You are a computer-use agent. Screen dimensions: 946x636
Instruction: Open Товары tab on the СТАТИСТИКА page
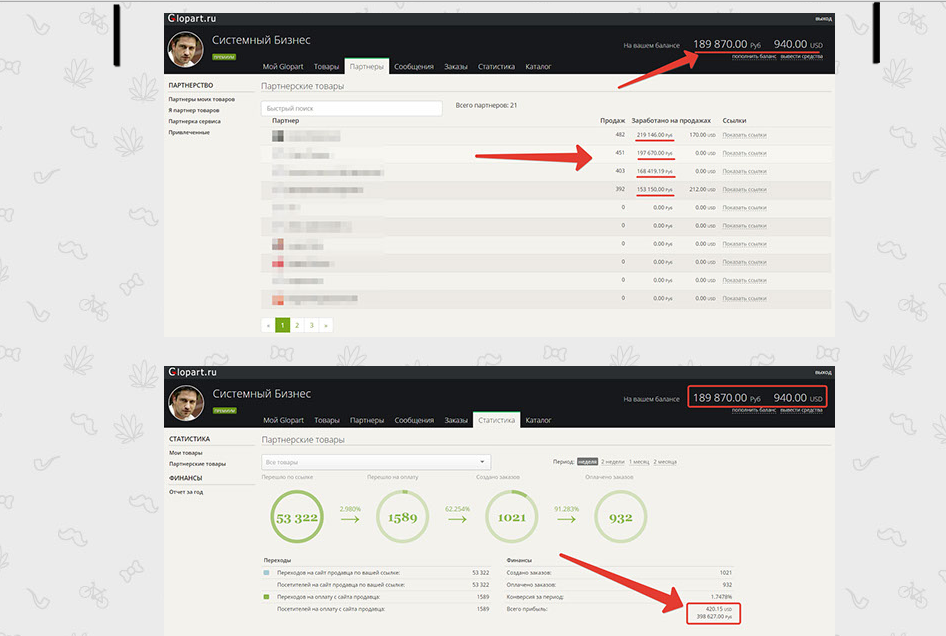point(327,420)
